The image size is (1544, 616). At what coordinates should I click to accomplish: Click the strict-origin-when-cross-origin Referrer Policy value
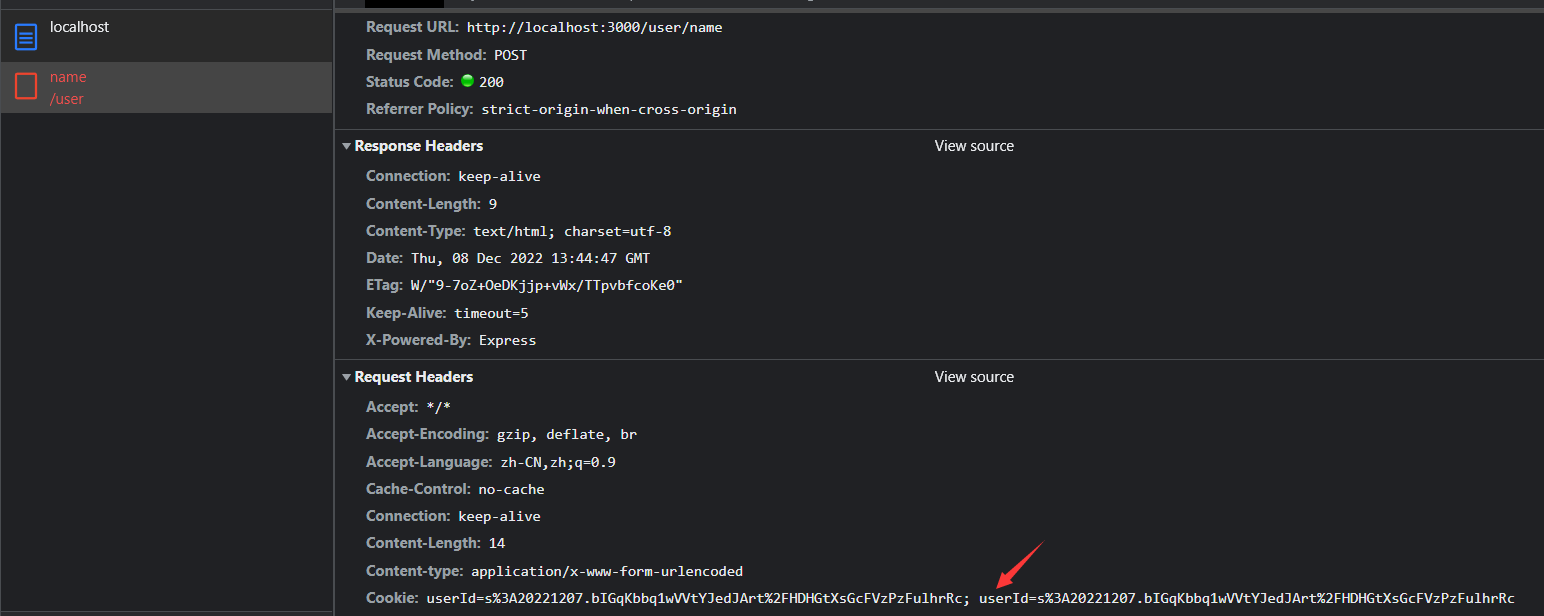608,109
